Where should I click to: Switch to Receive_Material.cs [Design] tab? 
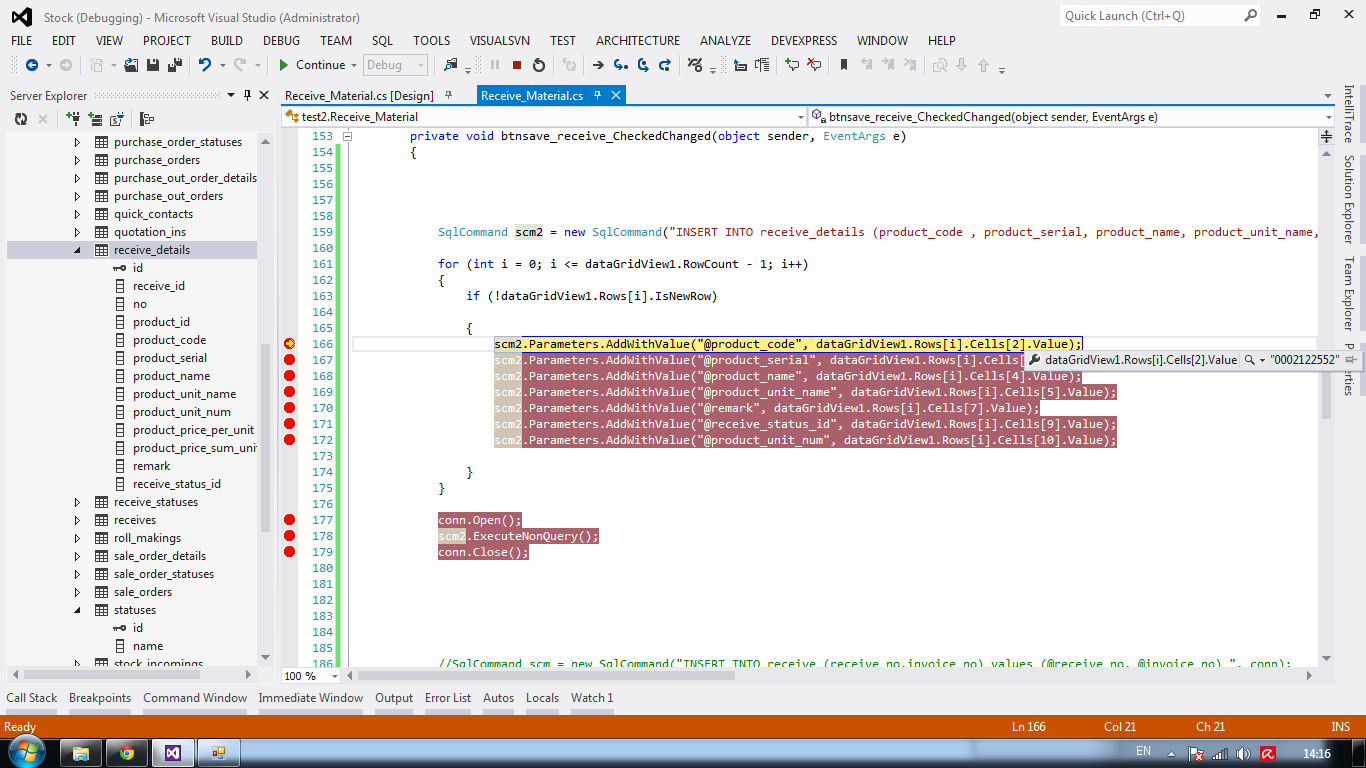pos(359,96)
